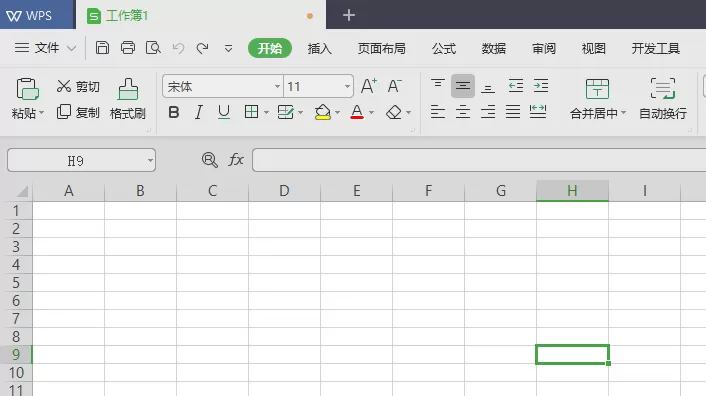The image size is (706, 396).
Task: Click the WPS home tab
Action: click(x=37, y=15)
